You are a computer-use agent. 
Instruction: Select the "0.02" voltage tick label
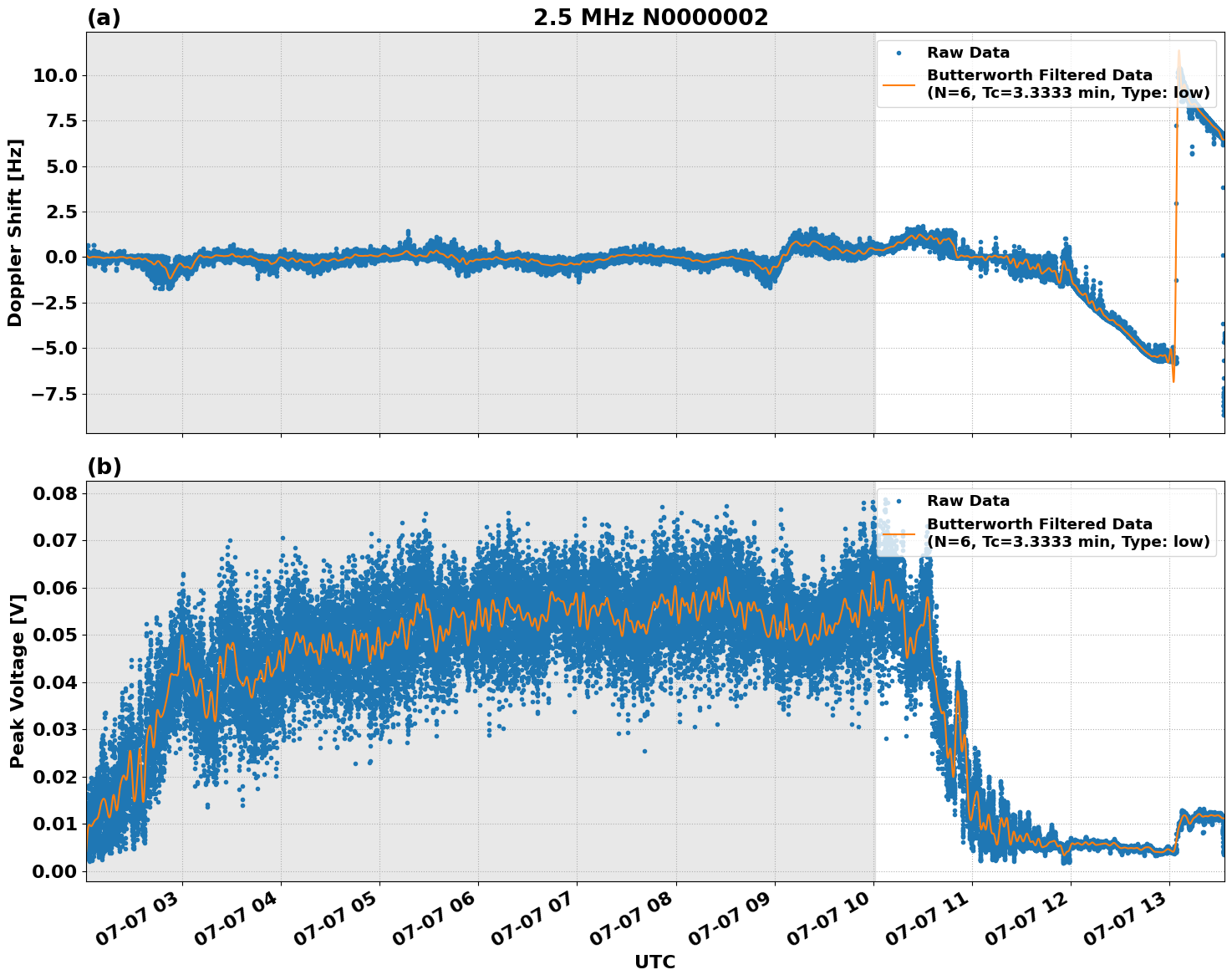coord(55,777)
